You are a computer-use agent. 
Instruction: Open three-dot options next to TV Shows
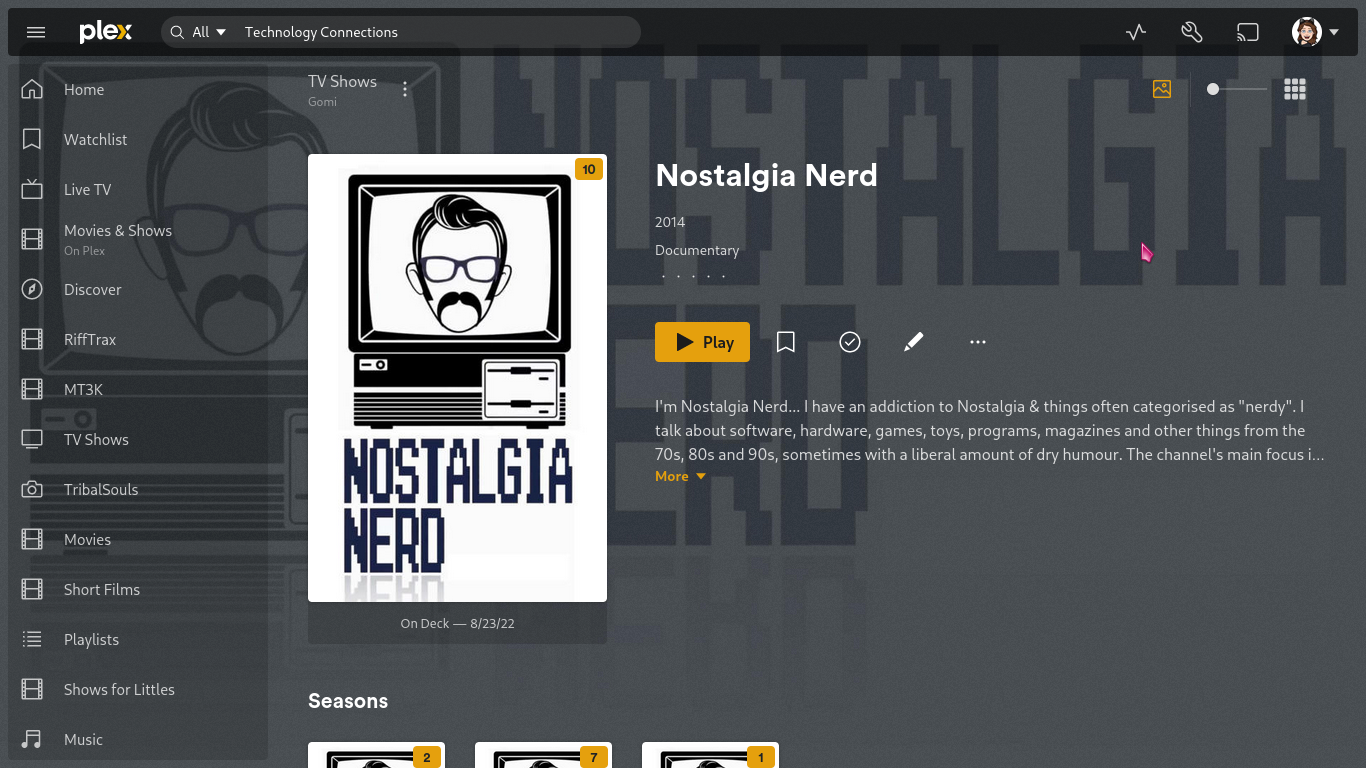(405, 90)
